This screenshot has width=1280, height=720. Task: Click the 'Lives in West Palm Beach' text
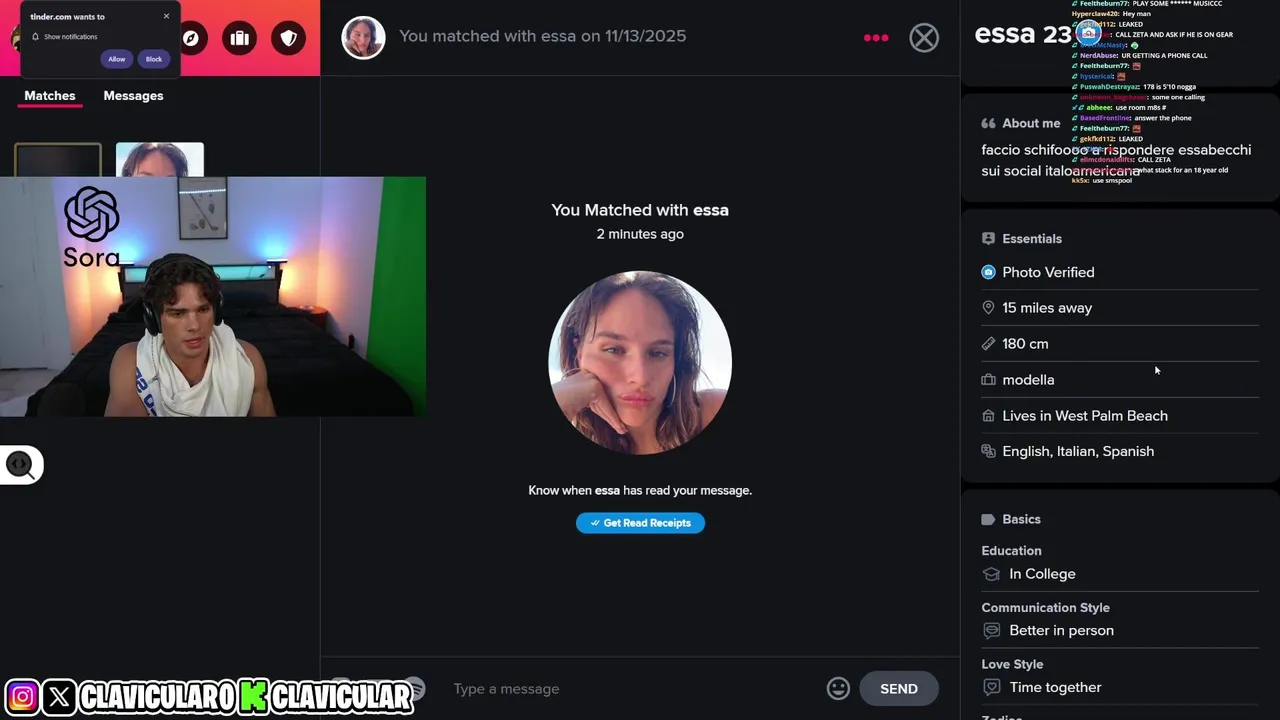[x=1085, y=416]
